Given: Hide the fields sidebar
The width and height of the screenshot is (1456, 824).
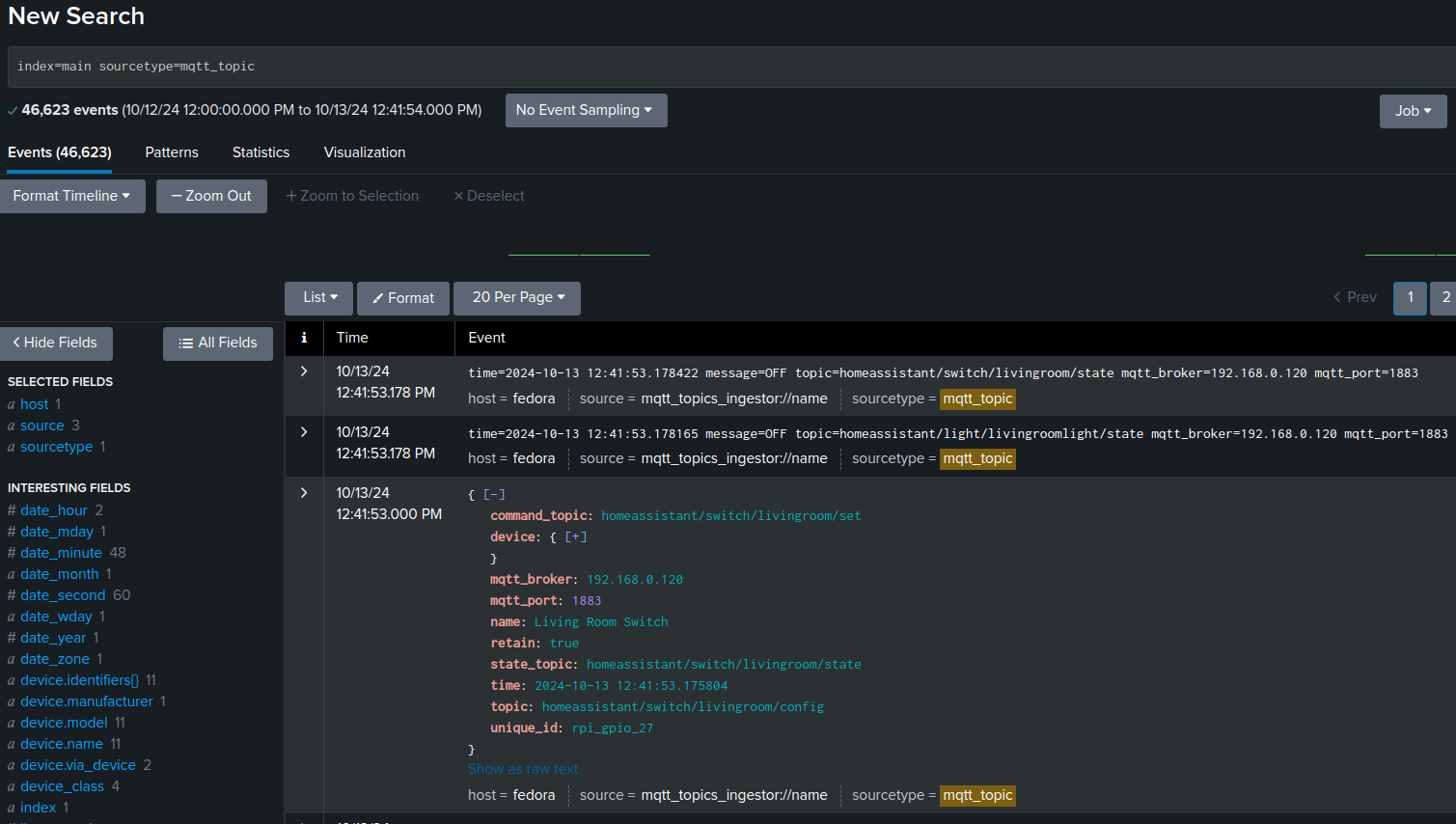Looking at the screenshot, I should point(56,343).
